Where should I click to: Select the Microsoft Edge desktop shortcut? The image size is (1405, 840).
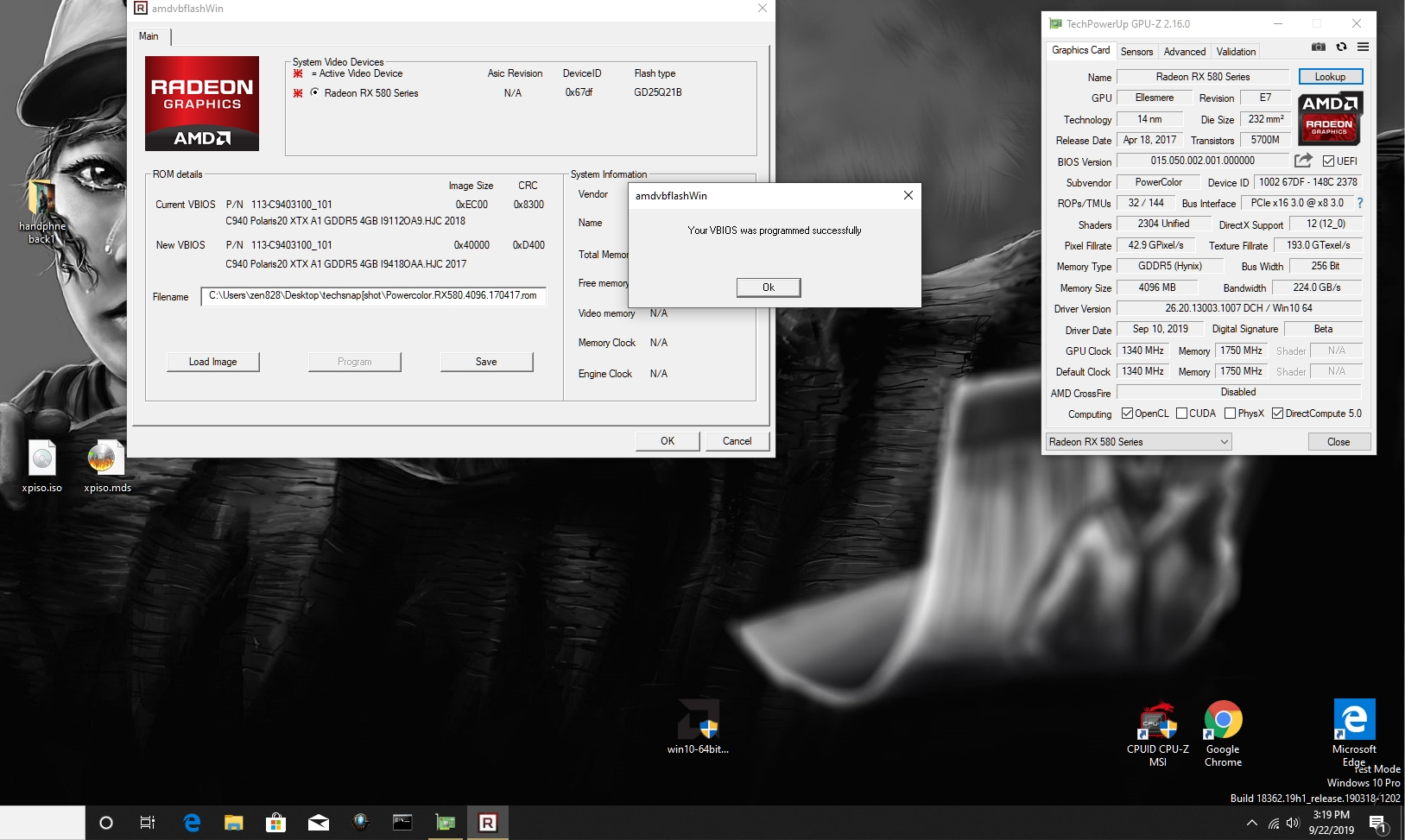[1354, 732]
